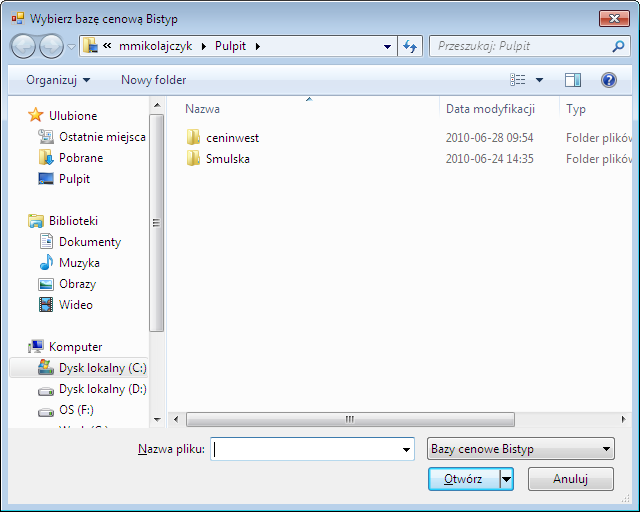The width and height of the screenshot is (640, 512).
Task: Open Dysk lokalny (C:)
Action: (x=102, y=368)
